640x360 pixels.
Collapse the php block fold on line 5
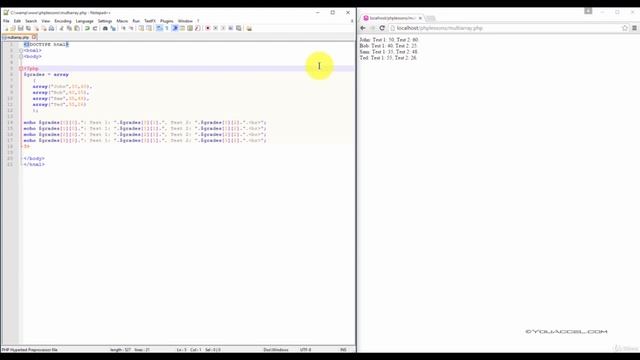tap(21, 69)
